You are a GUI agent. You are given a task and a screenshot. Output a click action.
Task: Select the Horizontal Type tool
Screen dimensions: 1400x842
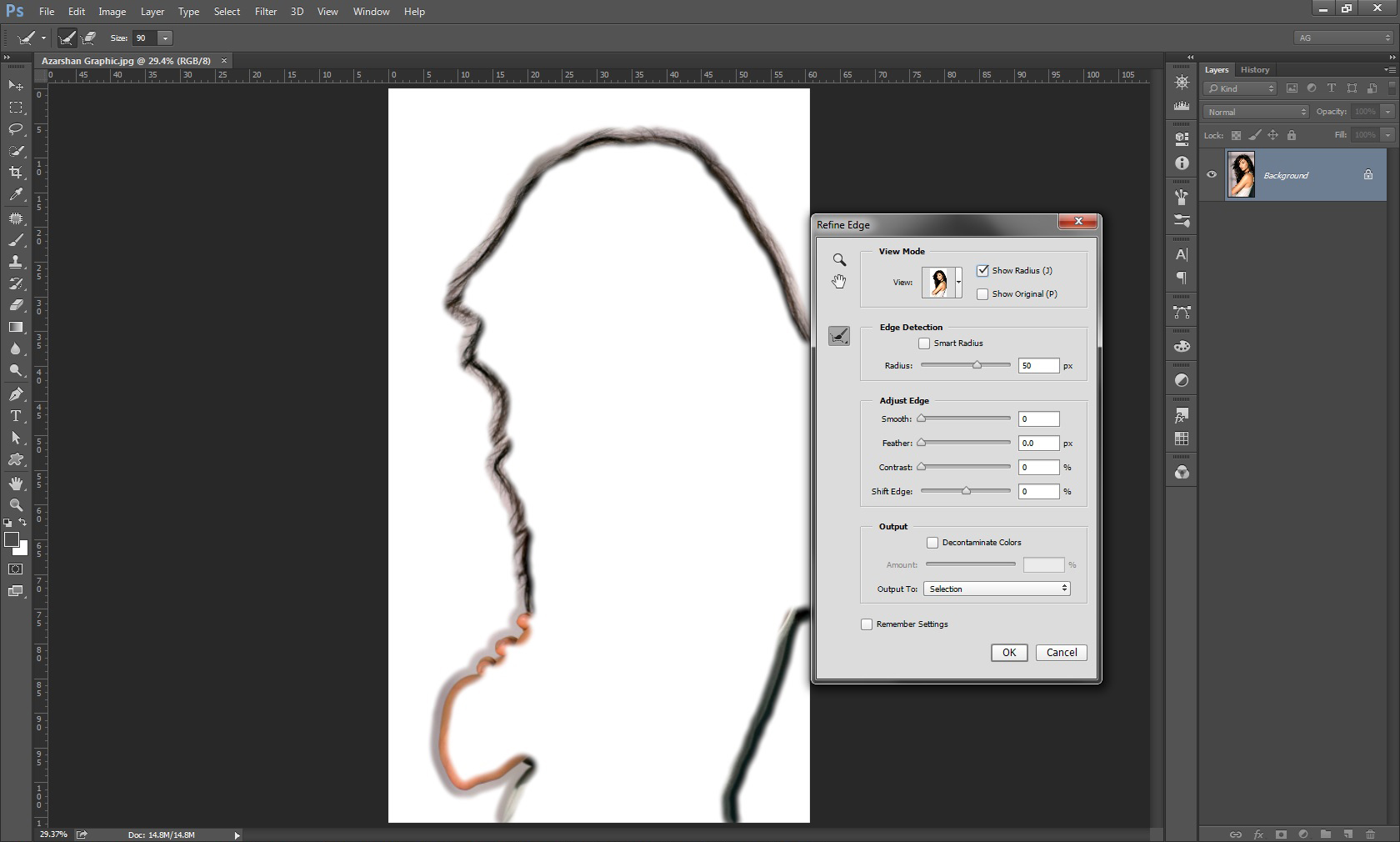tap(16, 416)
